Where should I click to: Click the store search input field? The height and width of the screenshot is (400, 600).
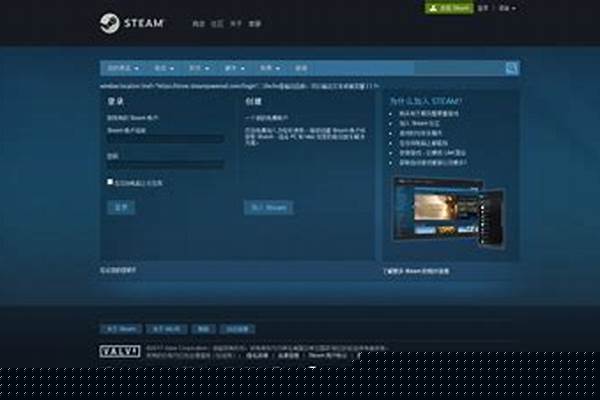(x=460, y=69)
